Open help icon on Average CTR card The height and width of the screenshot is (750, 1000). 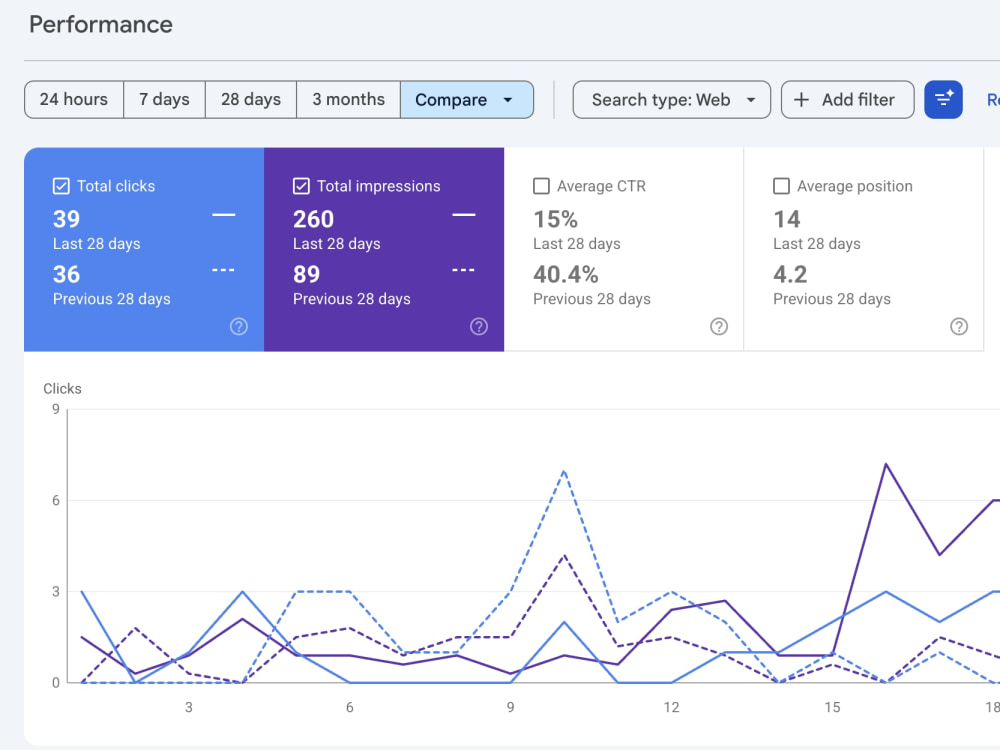click(719, 327)
